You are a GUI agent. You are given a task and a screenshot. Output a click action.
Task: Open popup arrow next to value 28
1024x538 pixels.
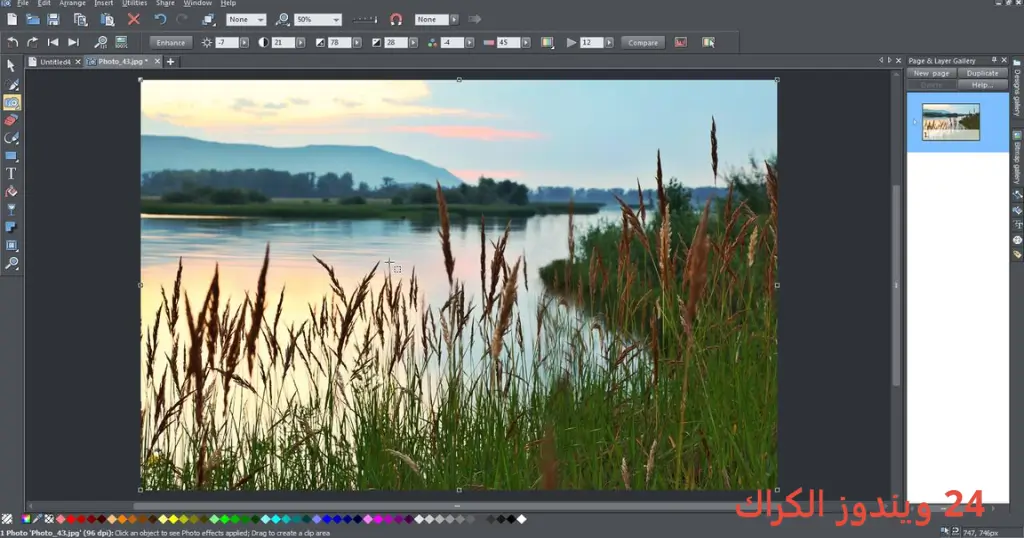[x=413, y=42]
